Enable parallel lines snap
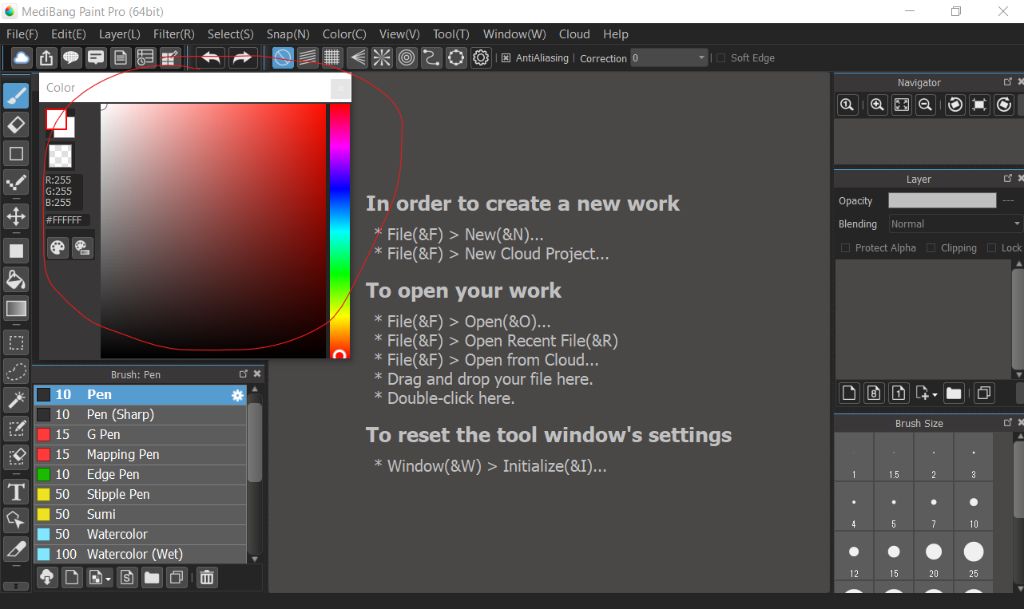 308,57
